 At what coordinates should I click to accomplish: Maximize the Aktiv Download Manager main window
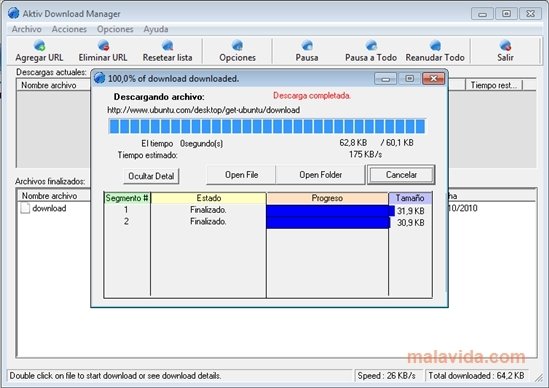[x=506, y=14]
